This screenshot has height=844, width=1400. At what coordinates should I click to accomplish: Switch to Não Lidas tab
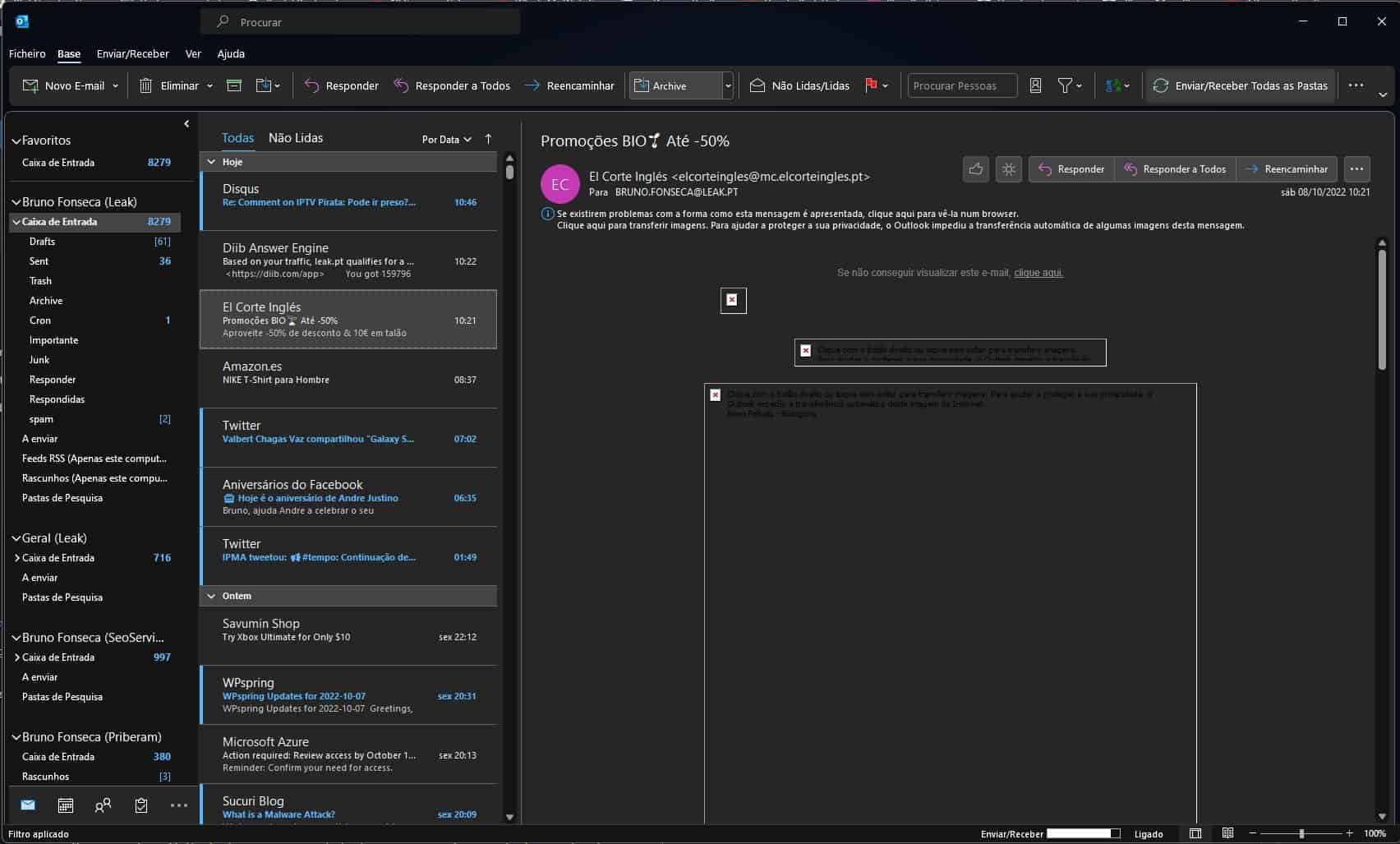click(x=295, y=138)
